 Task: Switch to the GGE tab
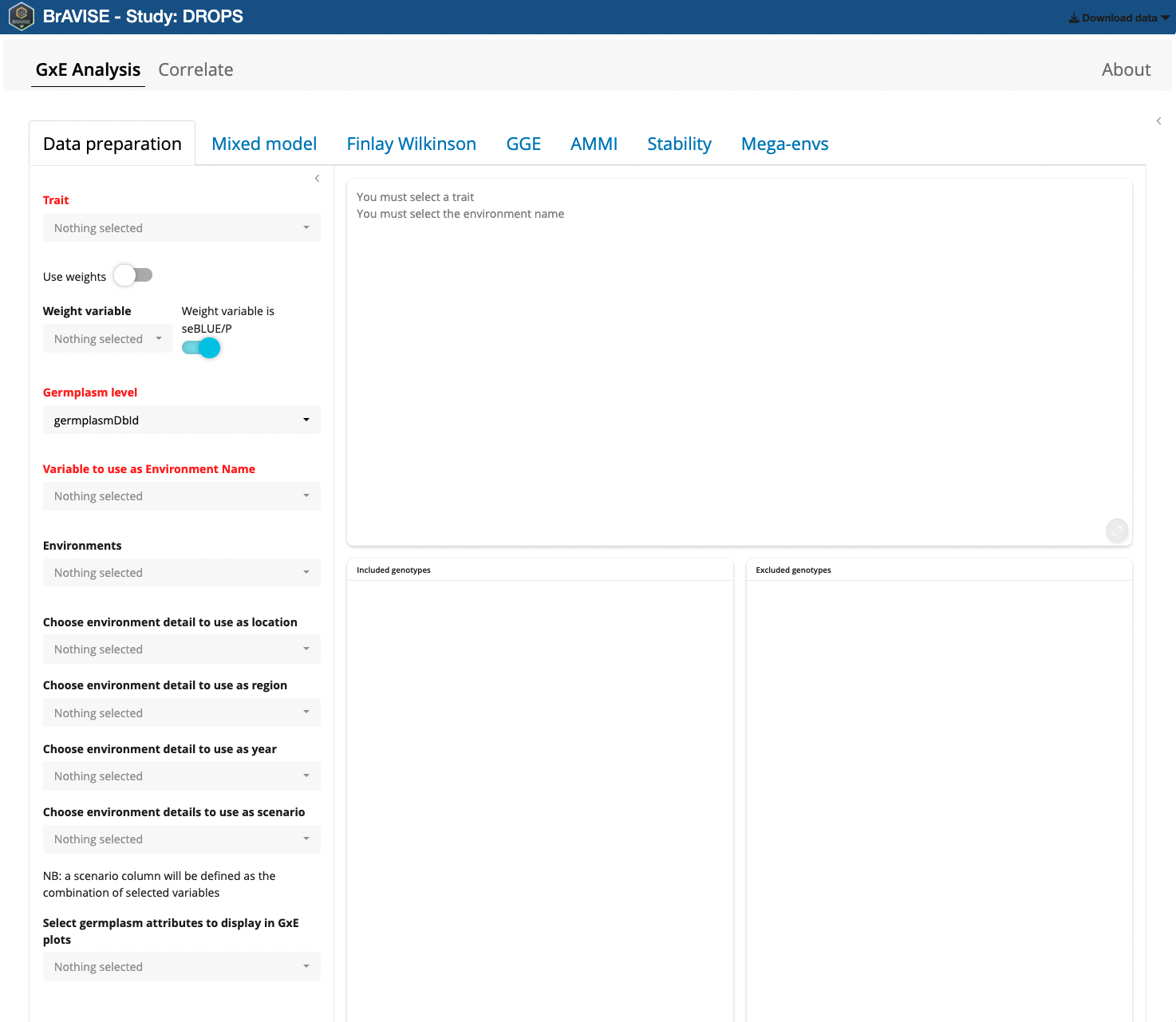tap(523, 144)
